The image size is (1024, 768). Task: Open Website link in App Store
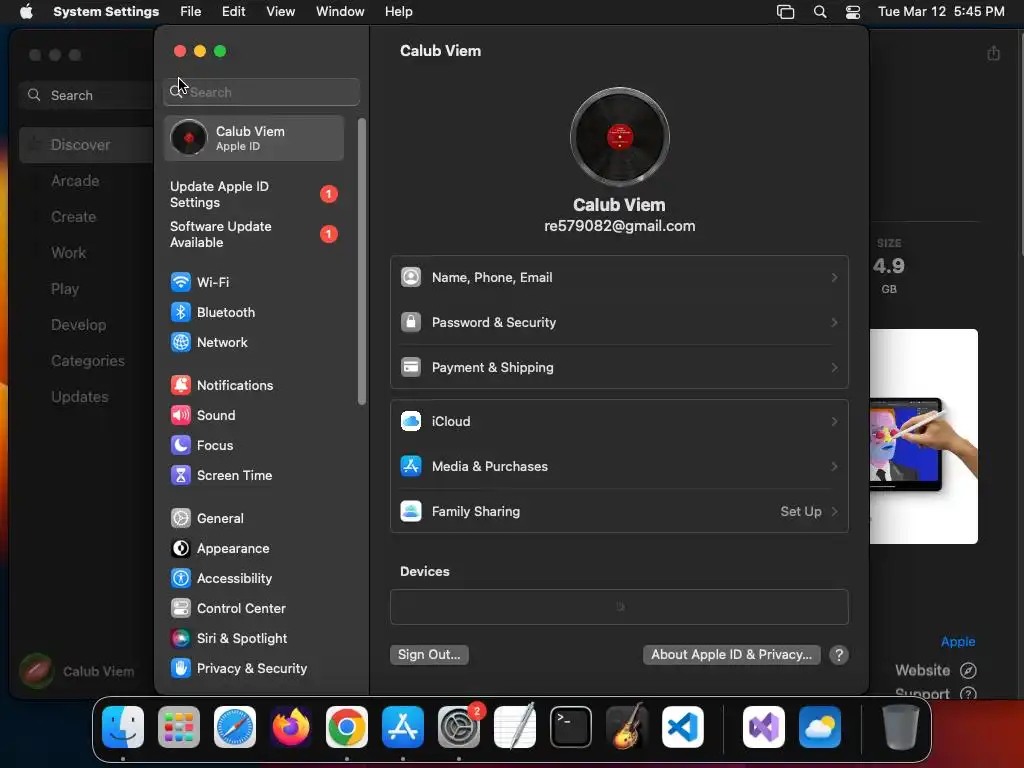tap(935, 671)
